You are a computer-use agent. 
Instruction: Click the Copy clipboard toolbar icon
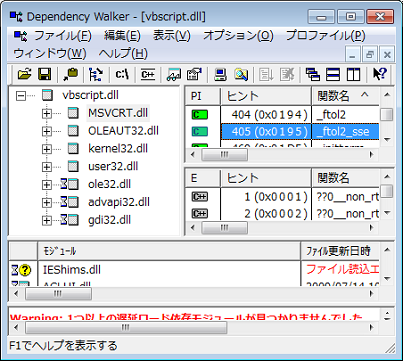(x=71, y=74)
